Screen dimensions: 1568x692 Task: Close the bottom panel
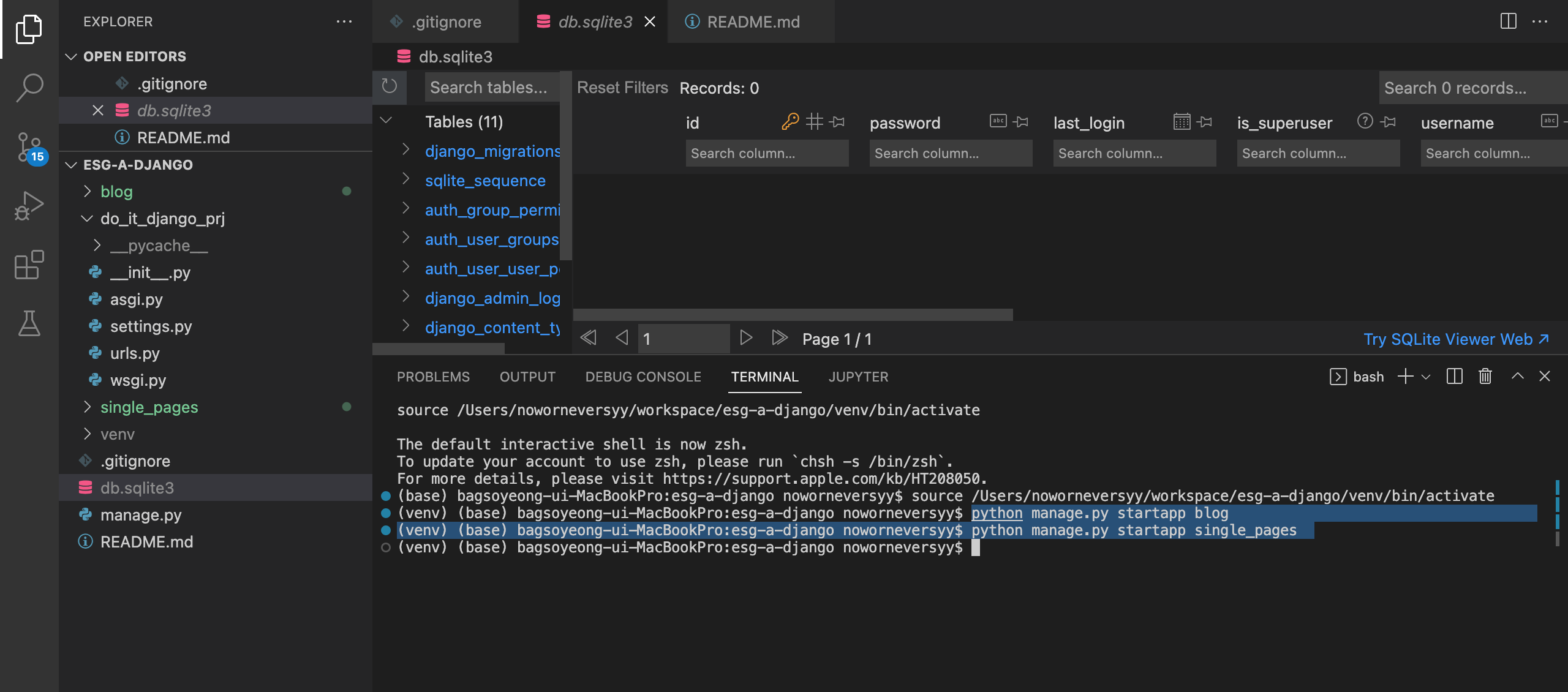point(1545,376)
